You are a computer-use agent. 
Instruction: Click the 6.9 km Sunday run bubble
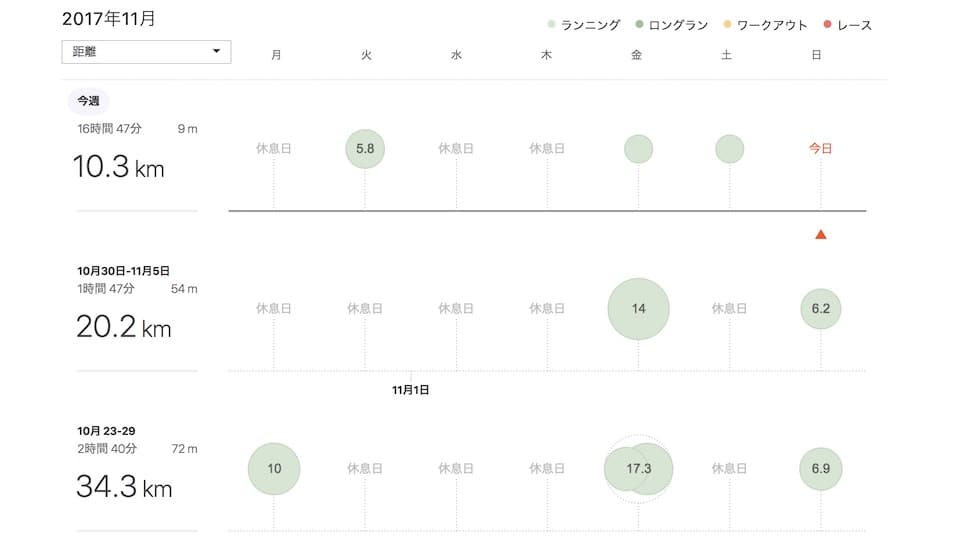coord(820,469)
